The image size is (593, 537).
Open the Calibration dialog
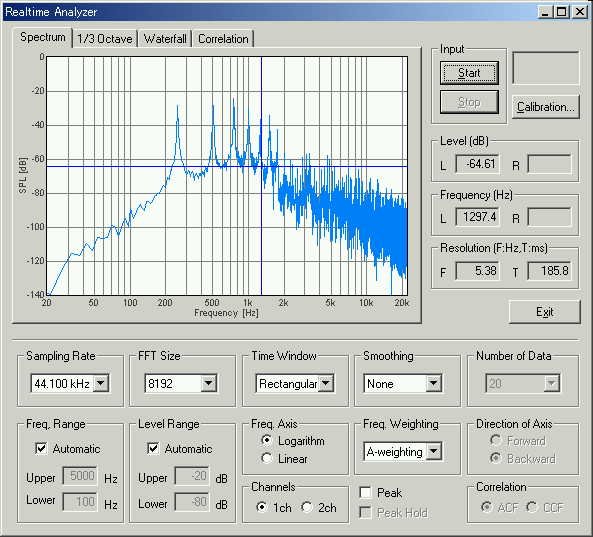[546, 107]
